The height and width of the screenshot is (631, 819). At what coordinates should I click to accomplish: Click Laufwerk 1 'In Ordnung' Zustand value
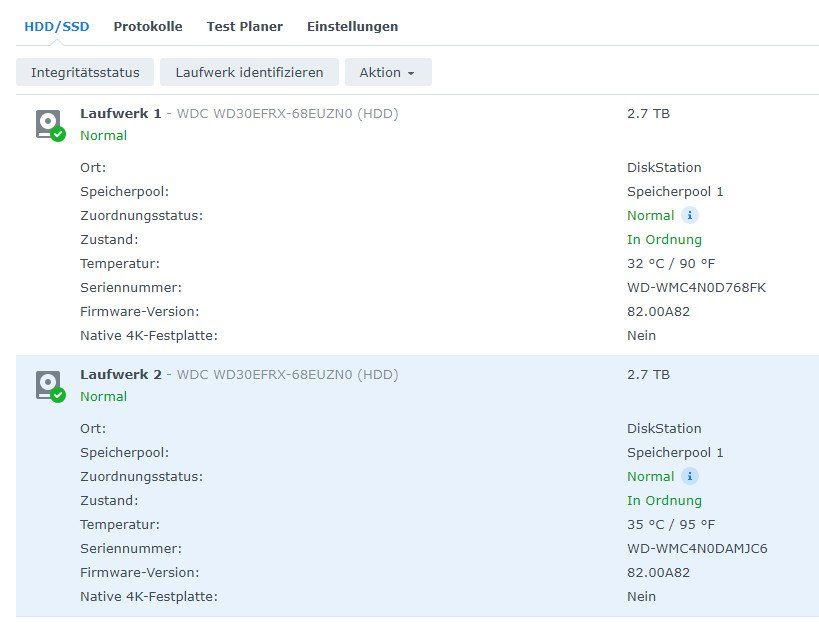664,240
